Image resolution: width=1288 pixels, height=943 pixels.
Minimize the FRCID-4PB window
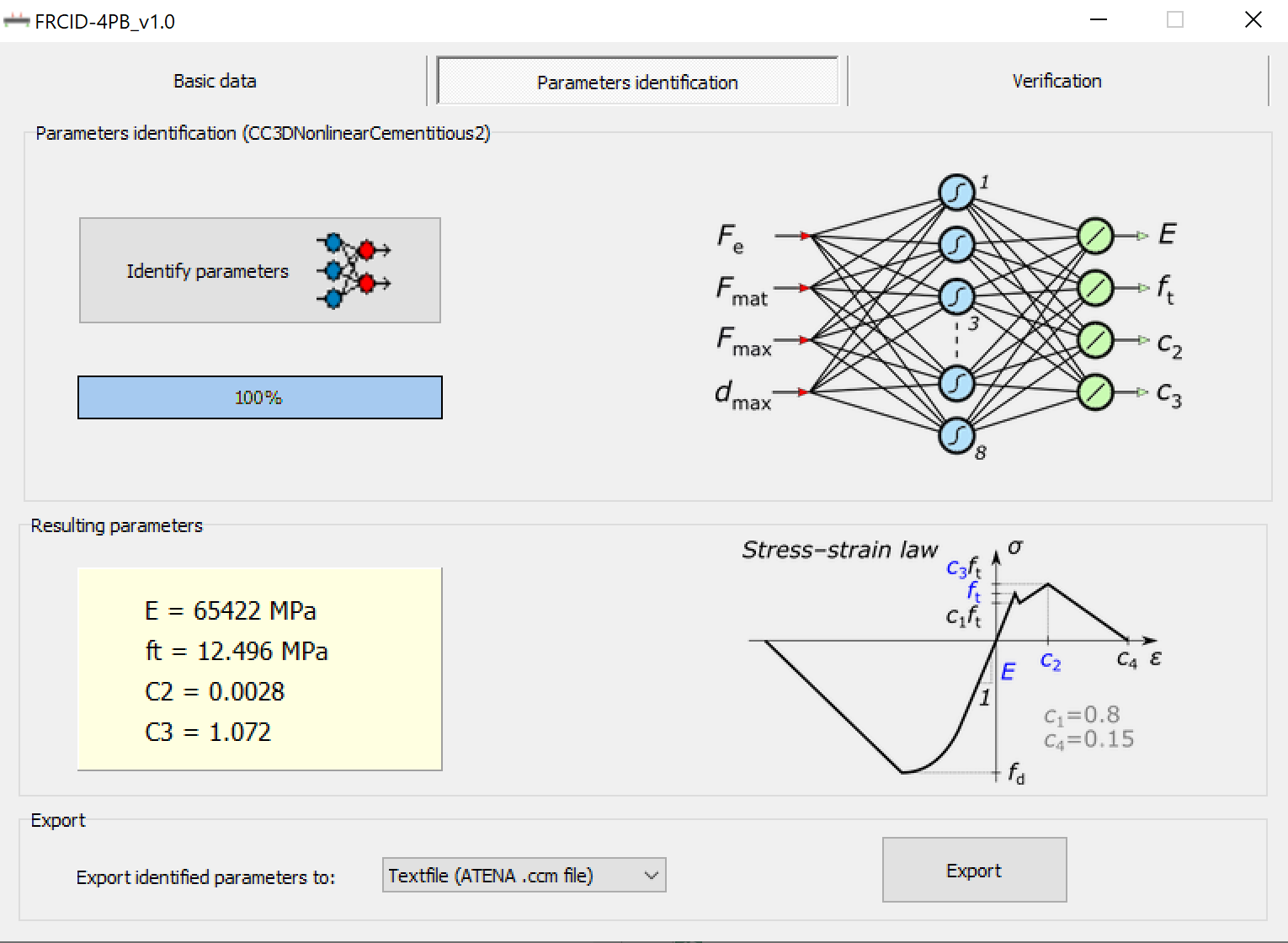1099,20
